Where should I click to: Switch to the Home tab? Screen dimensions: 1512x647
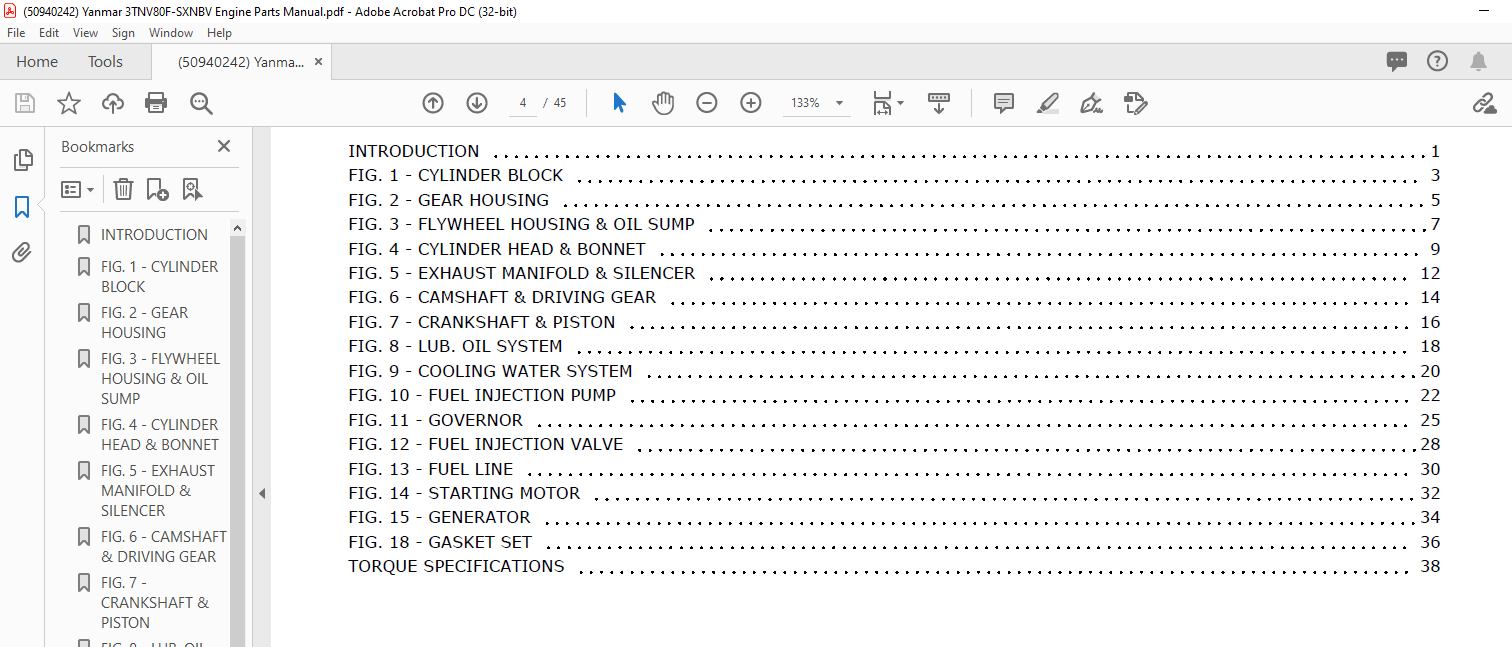click(x=37, y=62)
